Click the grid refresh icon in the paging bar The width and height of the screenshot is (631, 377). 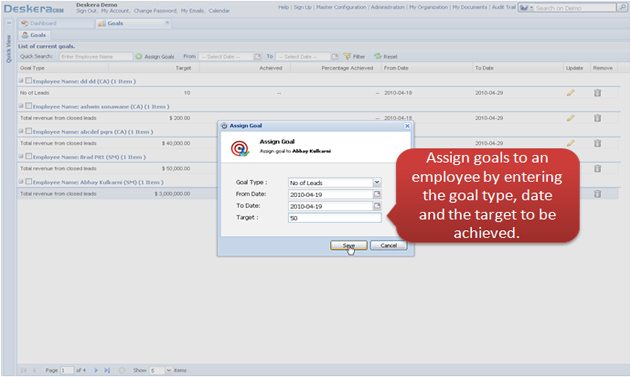(x=122, y=370)
